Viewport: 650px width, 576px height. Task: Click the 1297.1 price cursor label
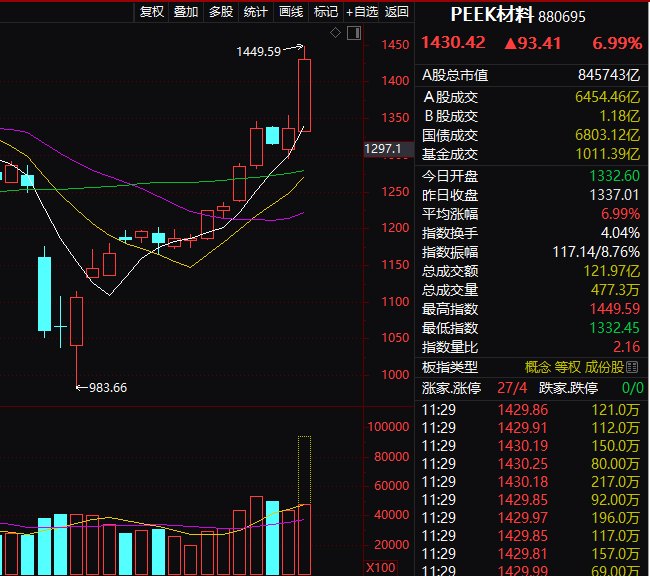388,149
